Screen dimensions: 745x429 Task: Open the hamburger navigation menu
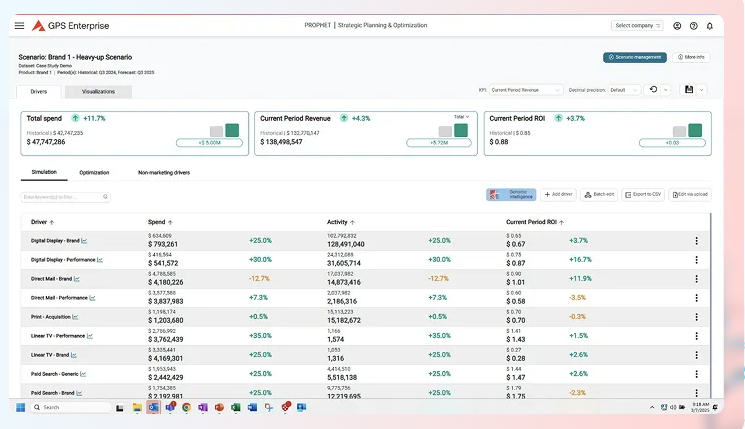(x=19, y=25)
